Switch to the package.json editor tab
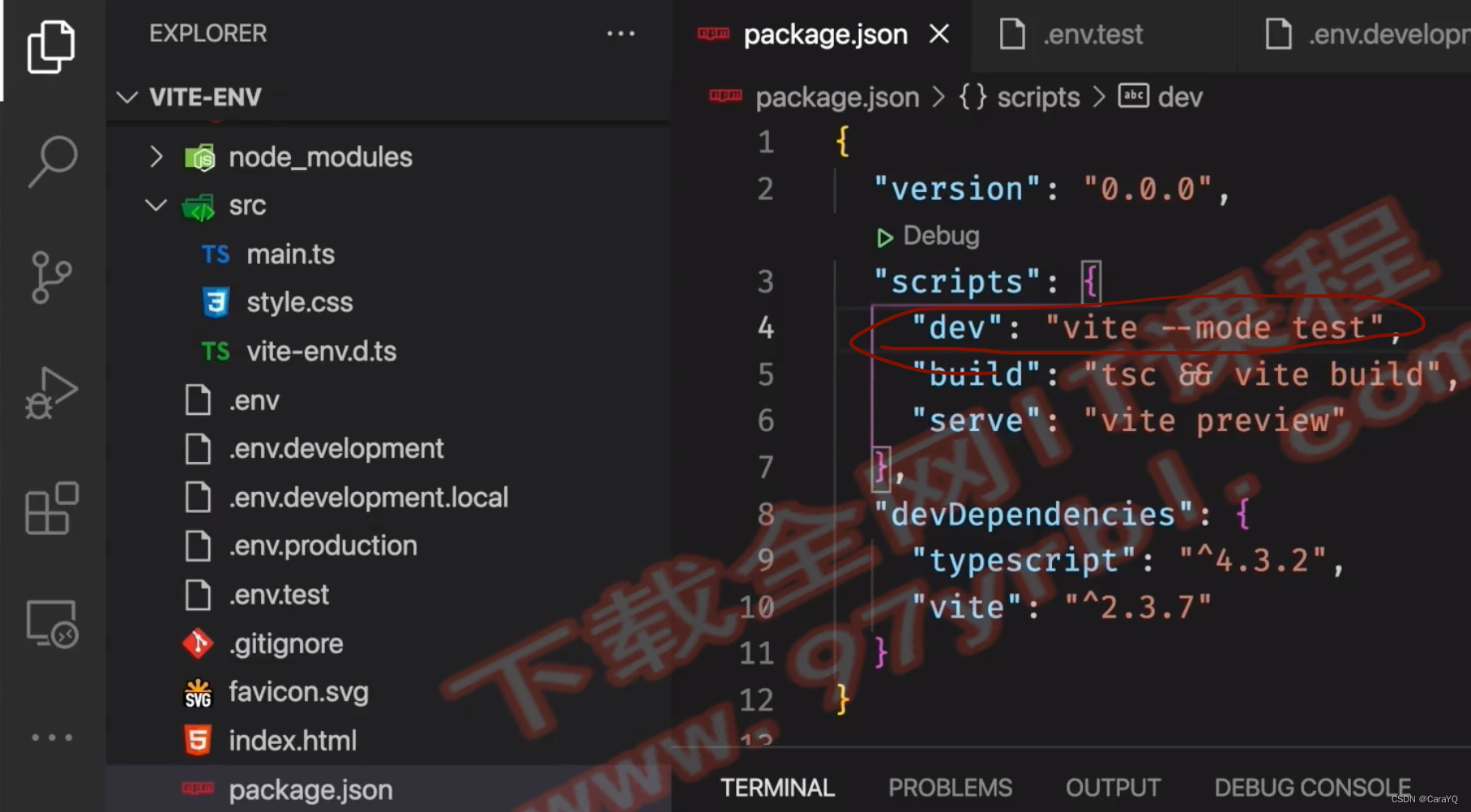This screenshot has width=1471, height=812. click(825, 35)
